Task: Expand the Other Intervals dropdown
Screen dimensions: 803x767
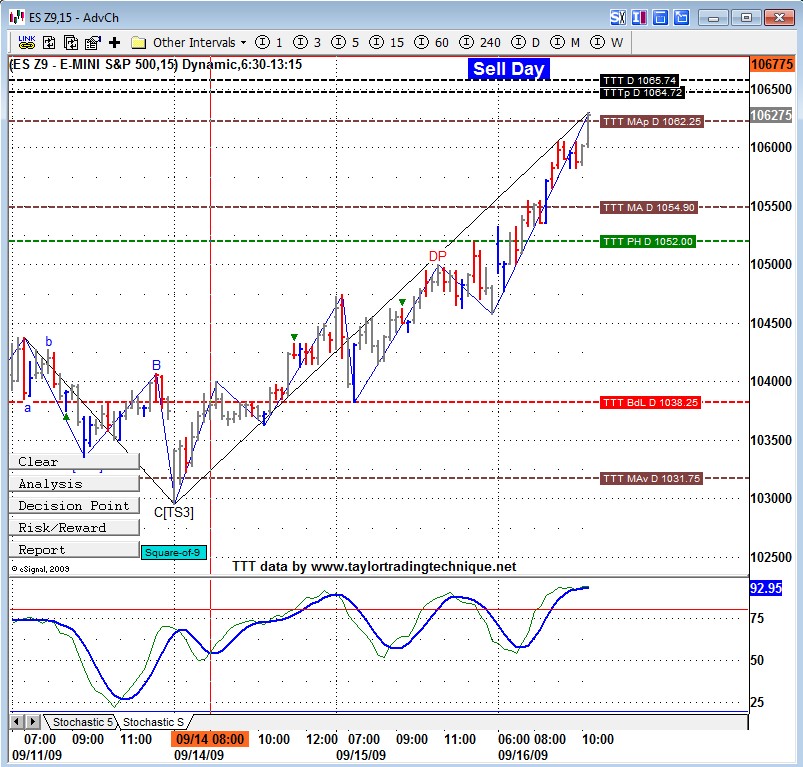Action: pyautogui.click(x=200, y=42)
